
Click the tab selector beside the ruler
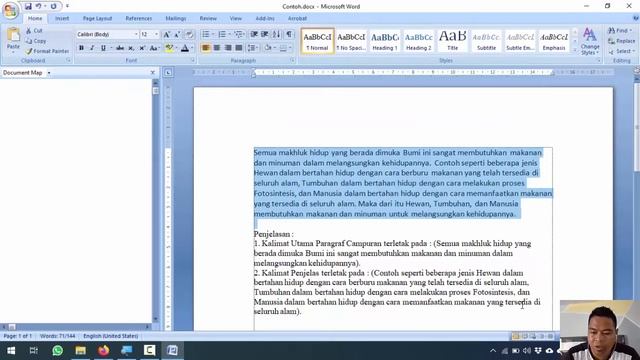coord(168,73)
